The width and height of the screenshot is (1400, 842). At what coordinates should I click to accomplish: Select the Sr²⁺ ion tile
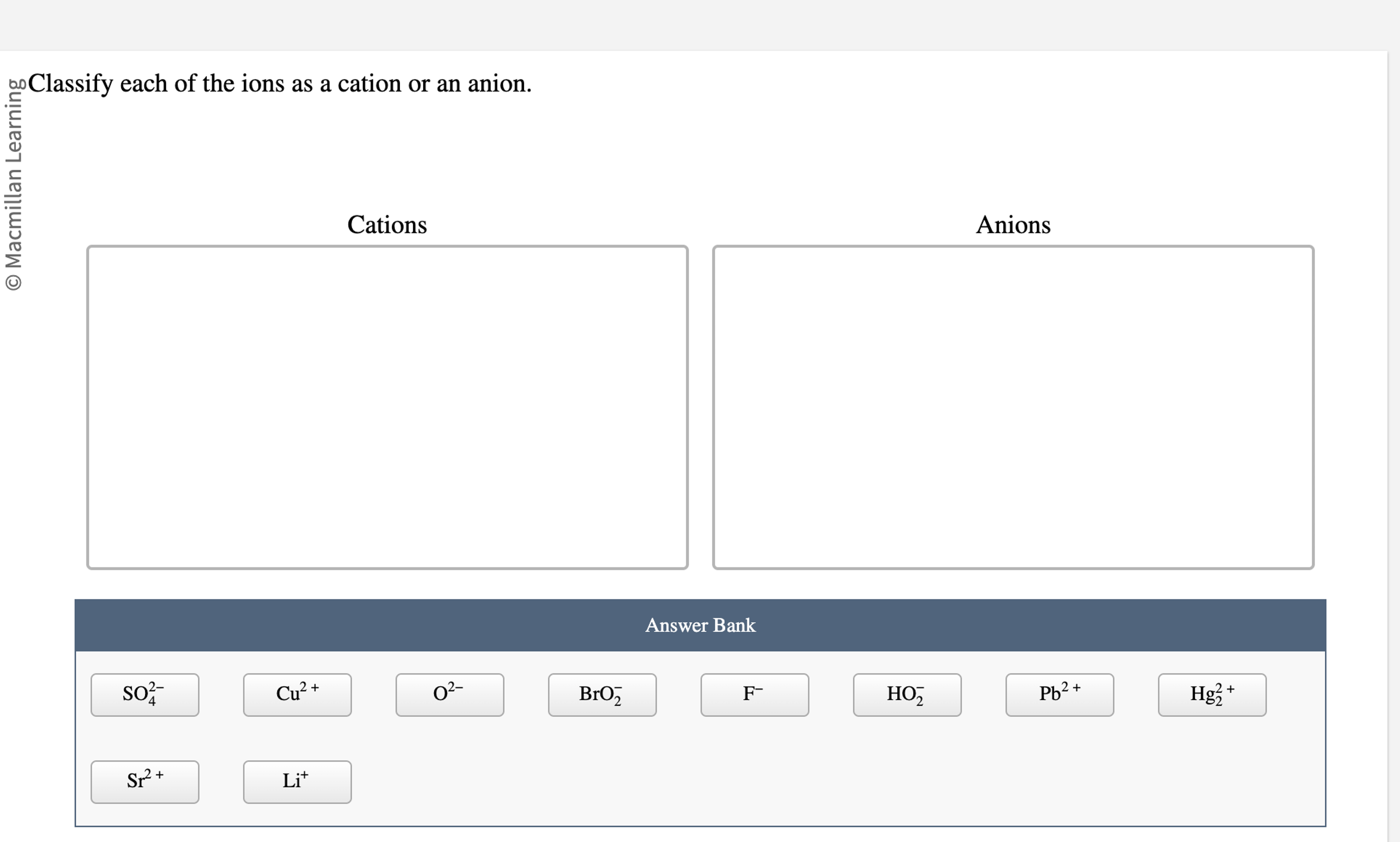(x=145, y=781)
